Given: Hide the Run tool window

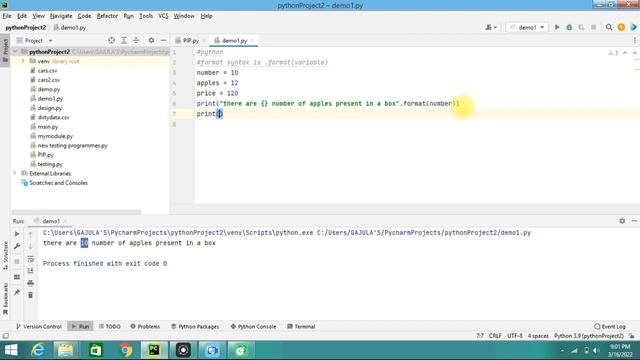Looking at the screenshot, I should 634,220.
